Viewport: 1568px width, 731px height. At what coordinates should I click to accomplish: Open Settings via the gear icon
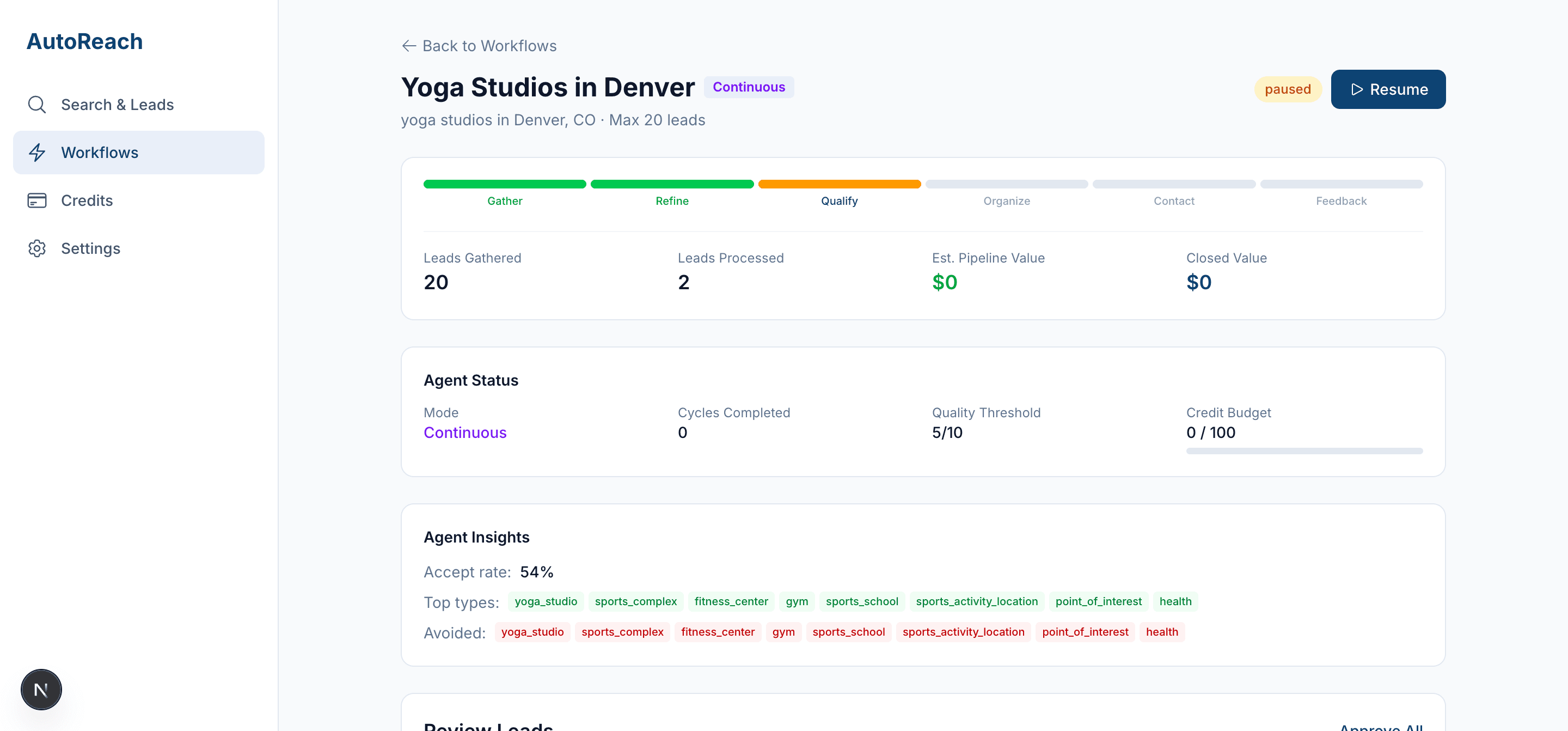pyautogui.click(x=37, y=248)
